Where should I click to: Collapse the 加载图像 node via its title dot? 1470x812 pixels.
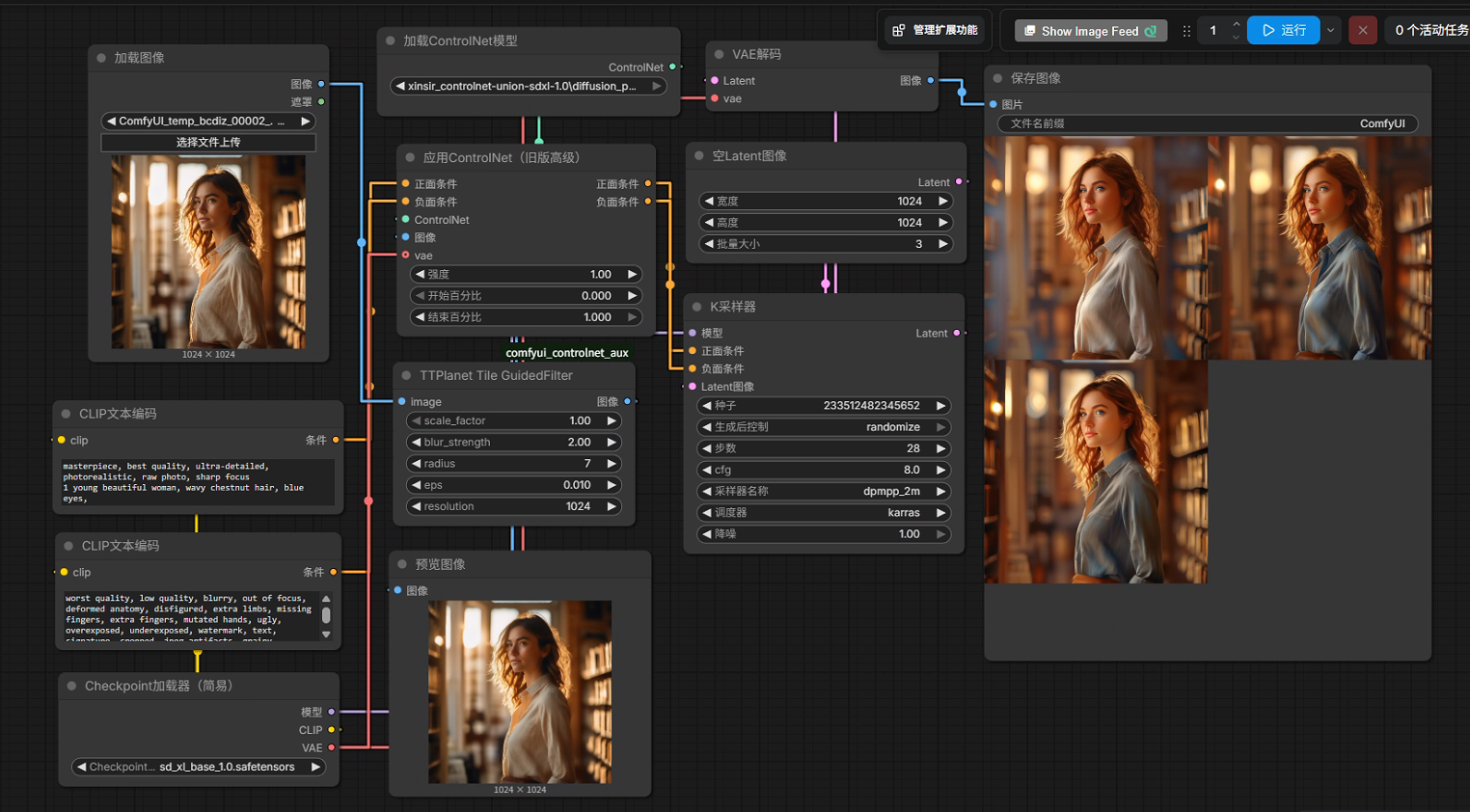point(101,58)
